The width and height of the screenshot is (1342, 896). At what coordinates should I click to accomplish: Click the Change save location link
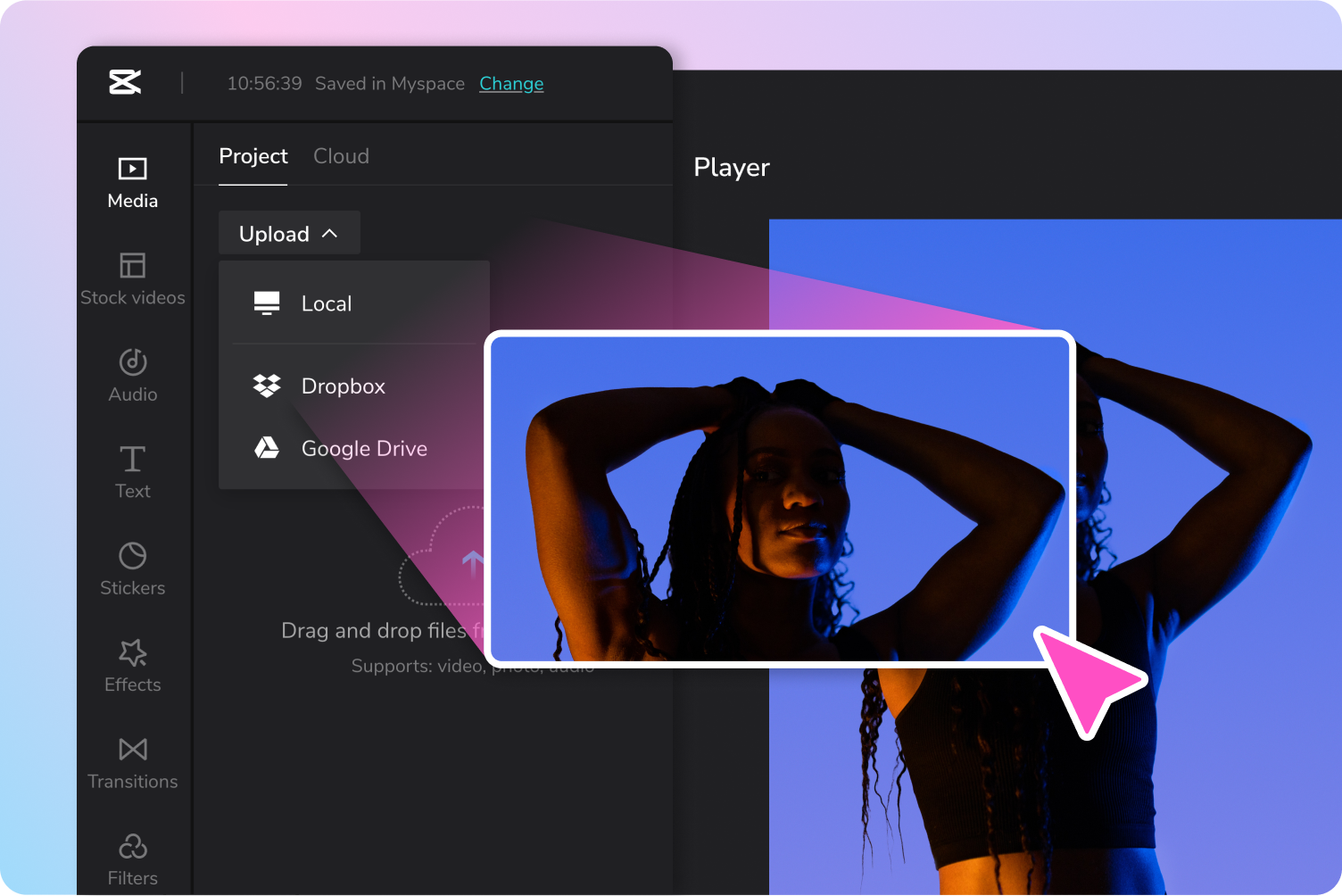tap(511, 83)
